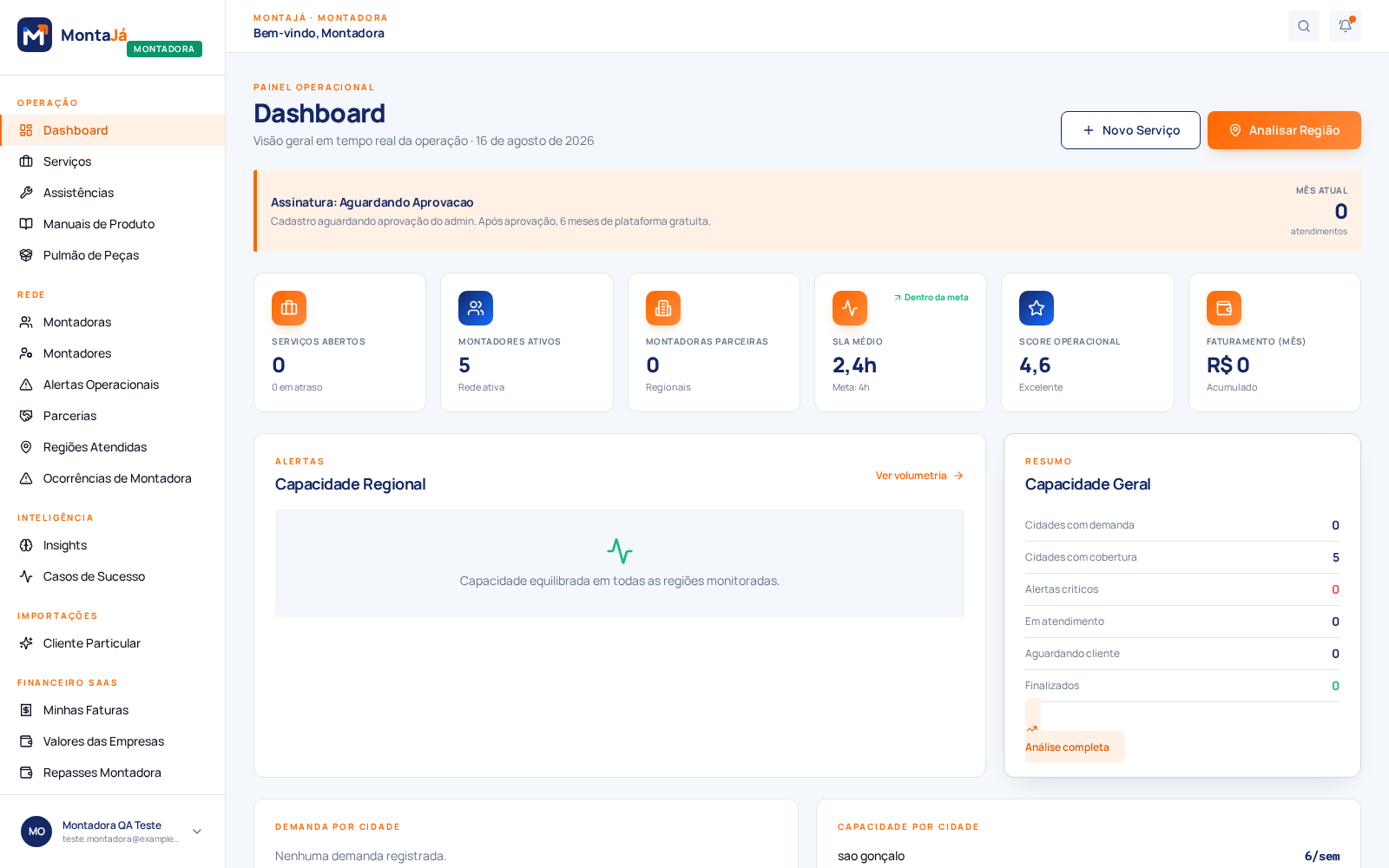Click the SLA Médio activity icon
The image size is (1389, 868).
[x=850, y=308]
